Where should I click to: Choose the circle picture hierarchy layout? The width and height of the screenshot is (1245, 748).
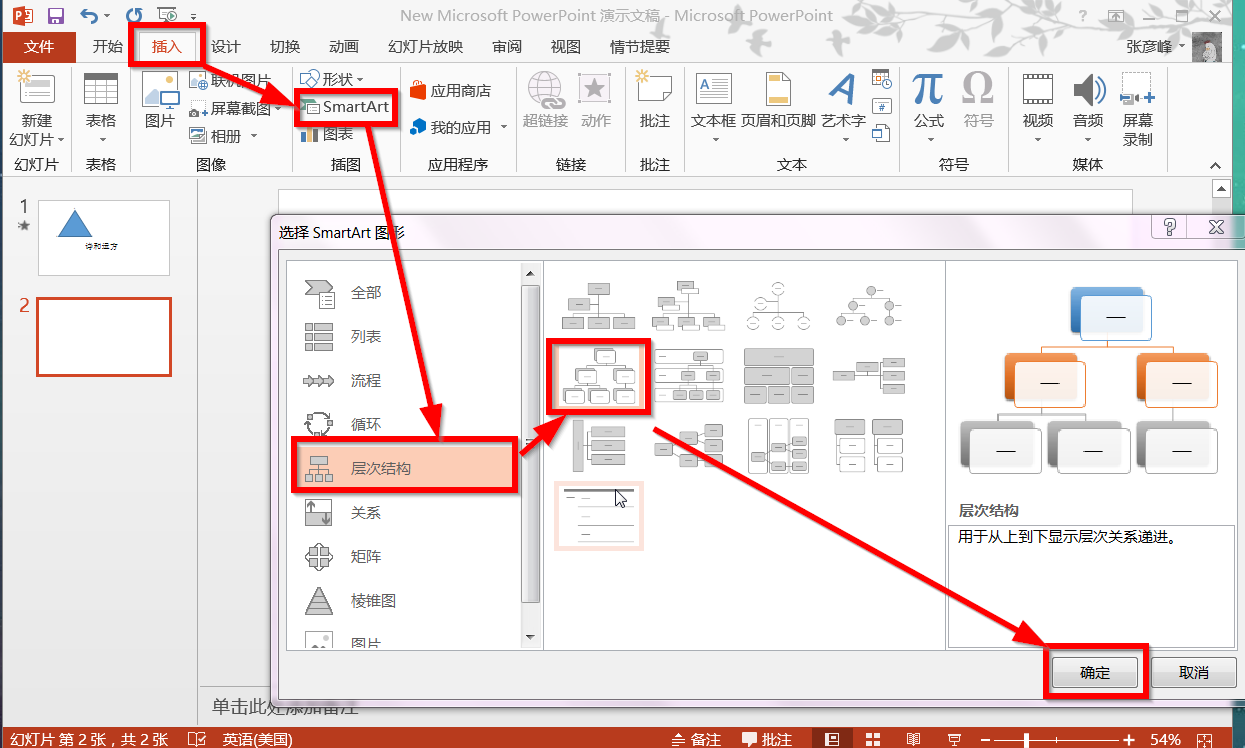tap(778, 307)
